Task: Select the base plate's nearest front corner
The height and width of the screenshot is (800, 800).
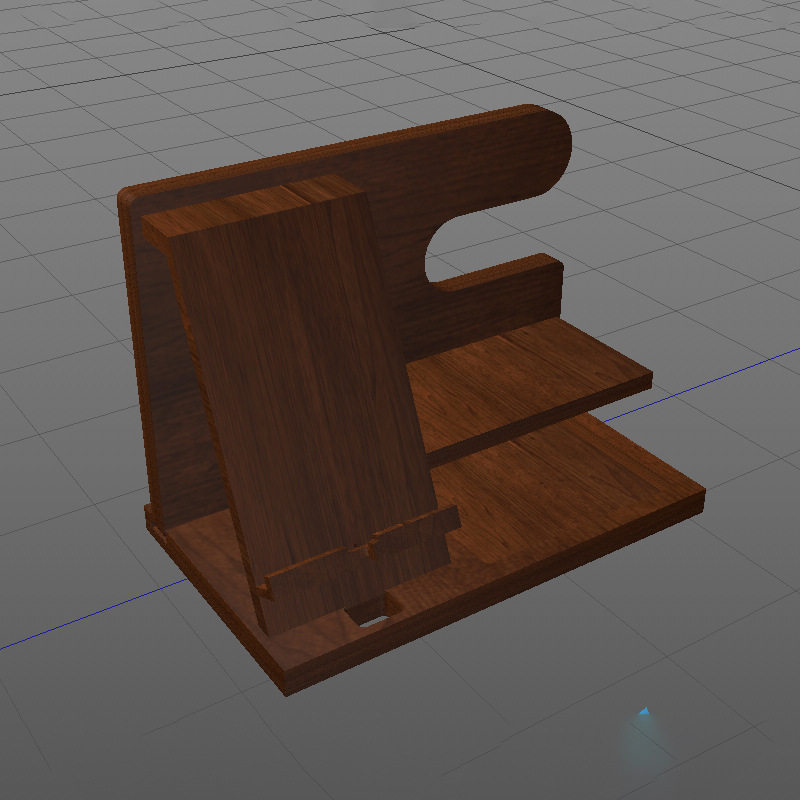Action: (x=287, y=688)
